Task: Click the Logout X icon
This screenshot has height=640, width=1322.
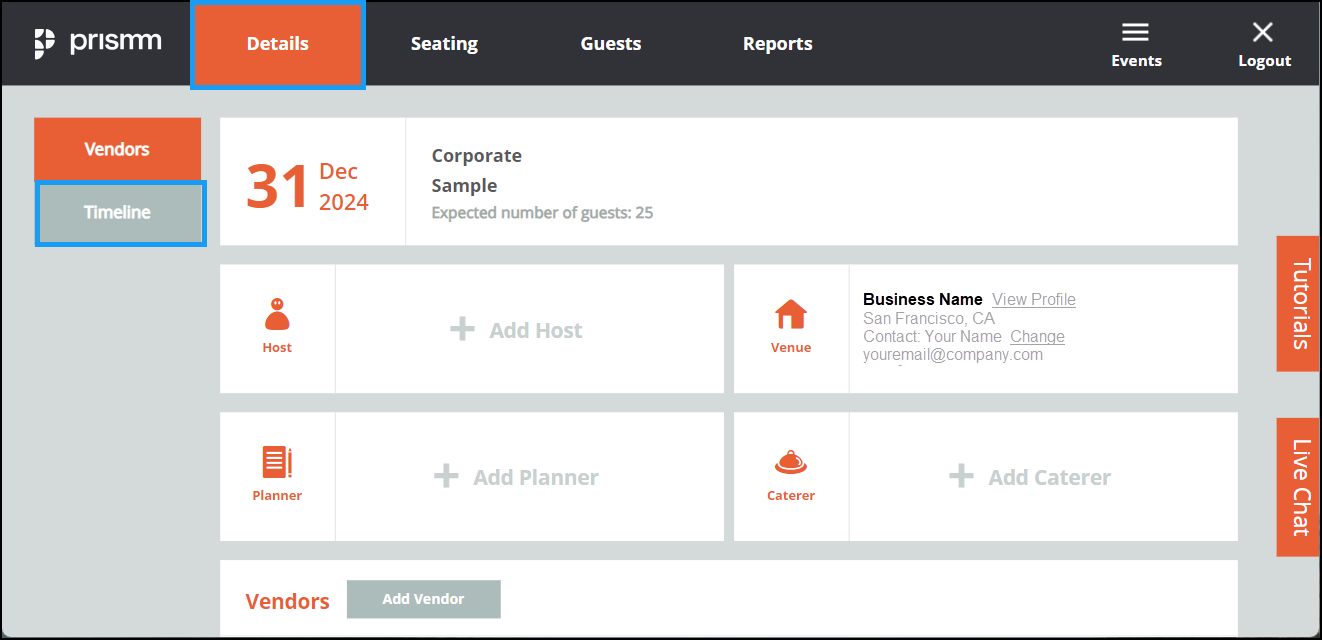Action: point(1263,32)
